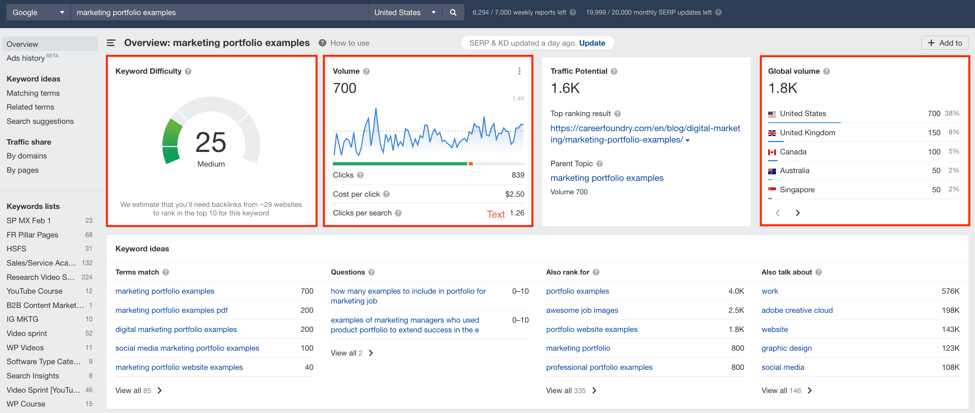Screen dimensions: 975x413
Task: Click help icon next to Cost per click
Action: [386, 194]
